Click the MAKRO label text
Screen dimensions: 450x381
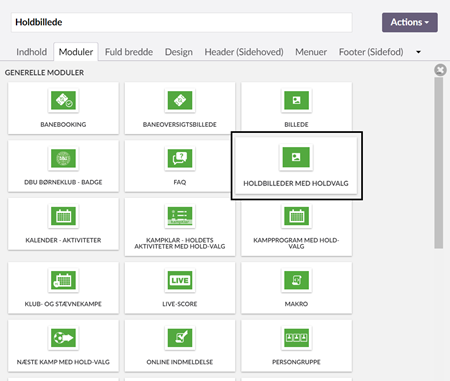tap(296, 304)
